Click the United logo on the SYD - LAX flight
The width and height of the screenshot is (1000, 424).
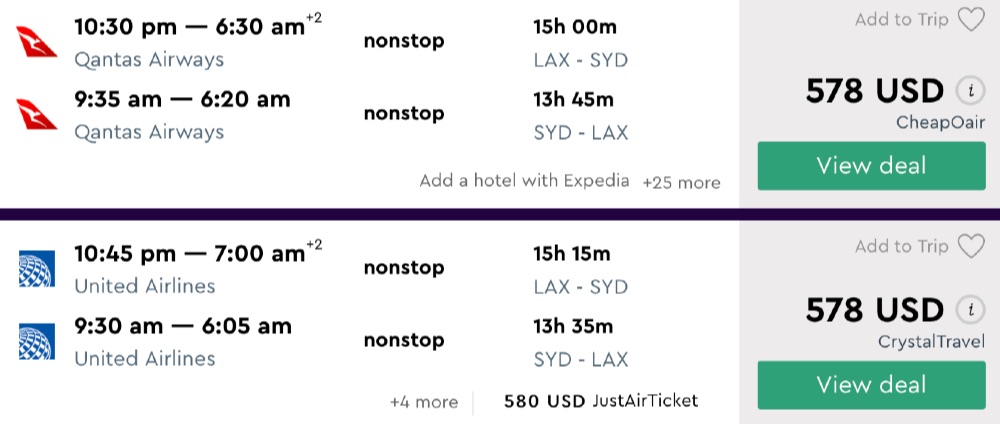[37, 341]
